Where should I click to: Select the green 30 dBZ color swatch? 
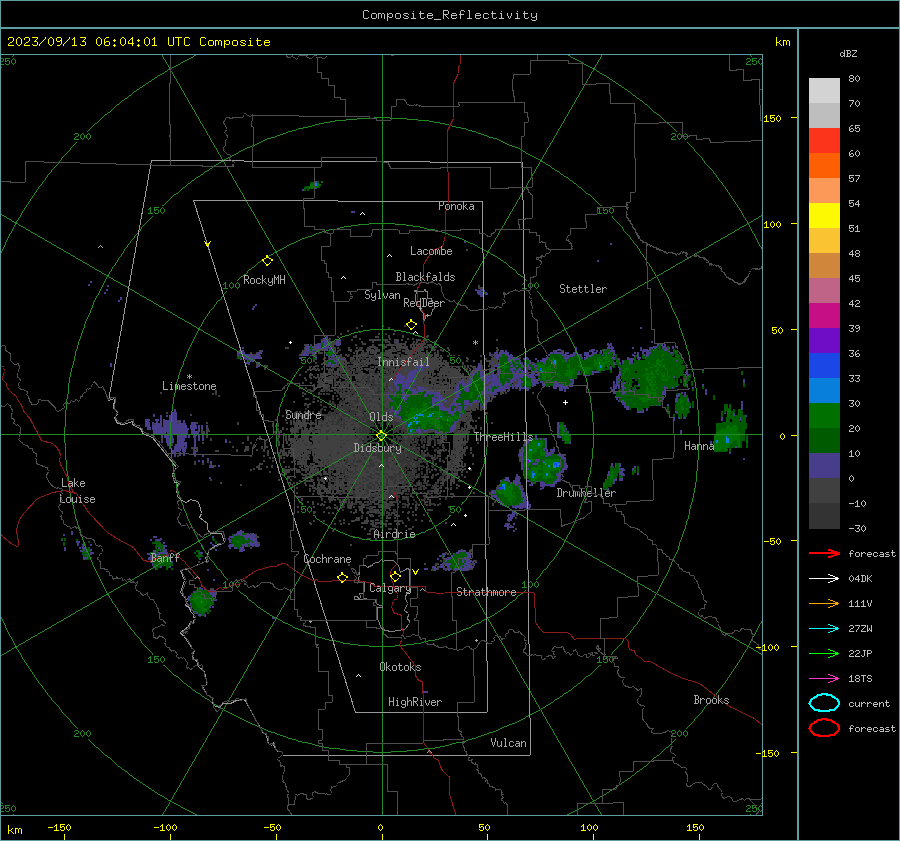tap(824, 415)
